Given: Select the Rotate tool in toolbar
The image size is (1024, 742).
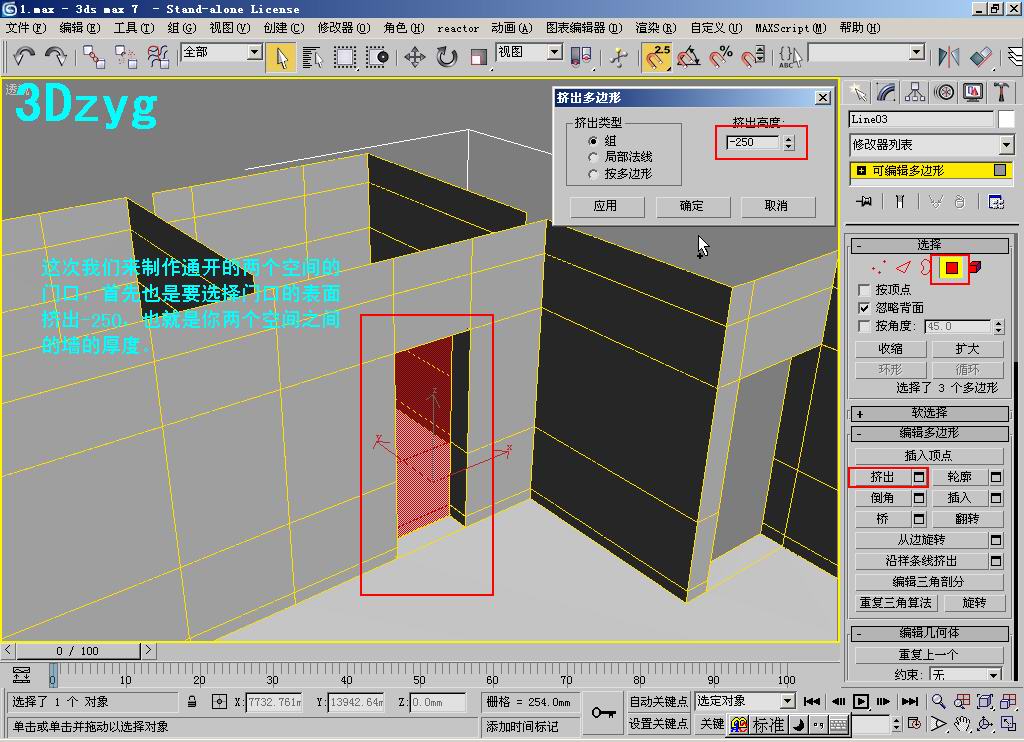Looking at the screenshot, I should 447,57.
